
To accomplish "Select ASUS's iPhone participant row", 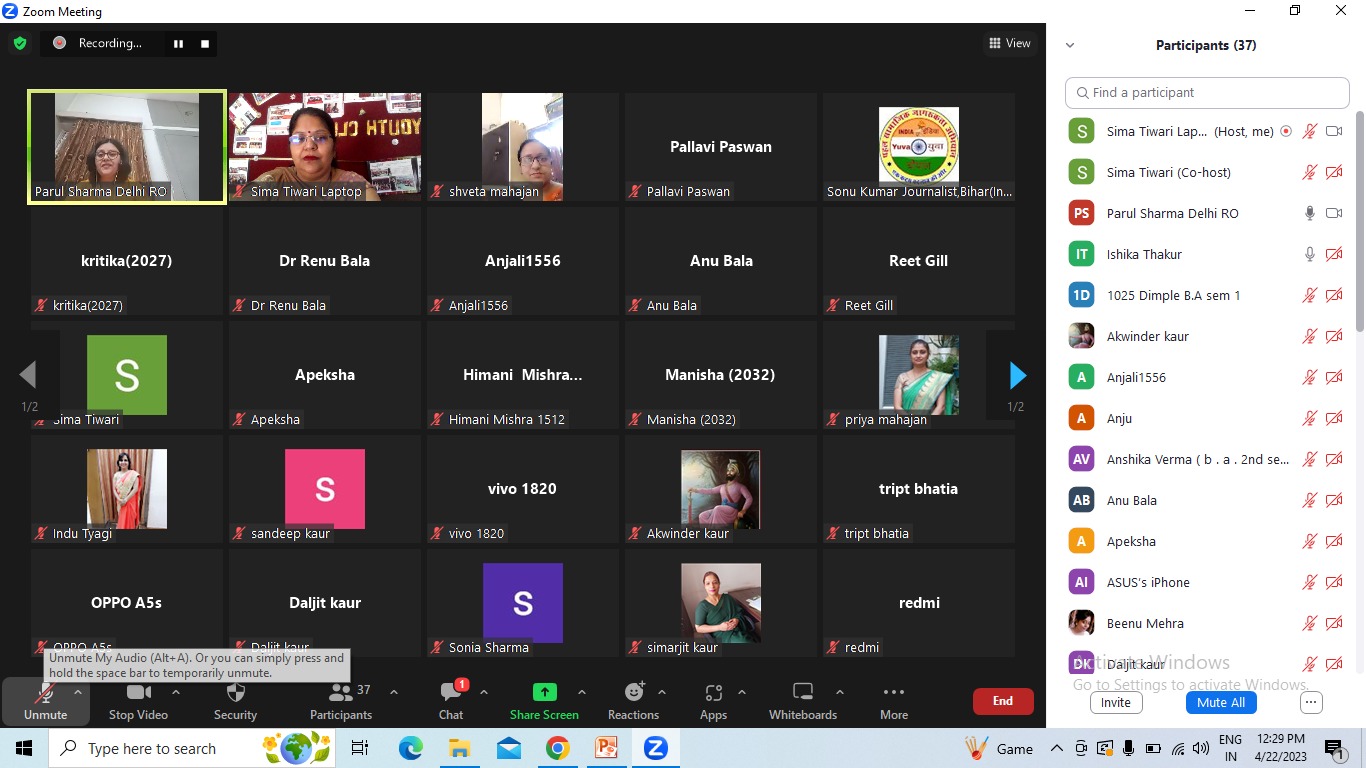I will (1205, 582).
